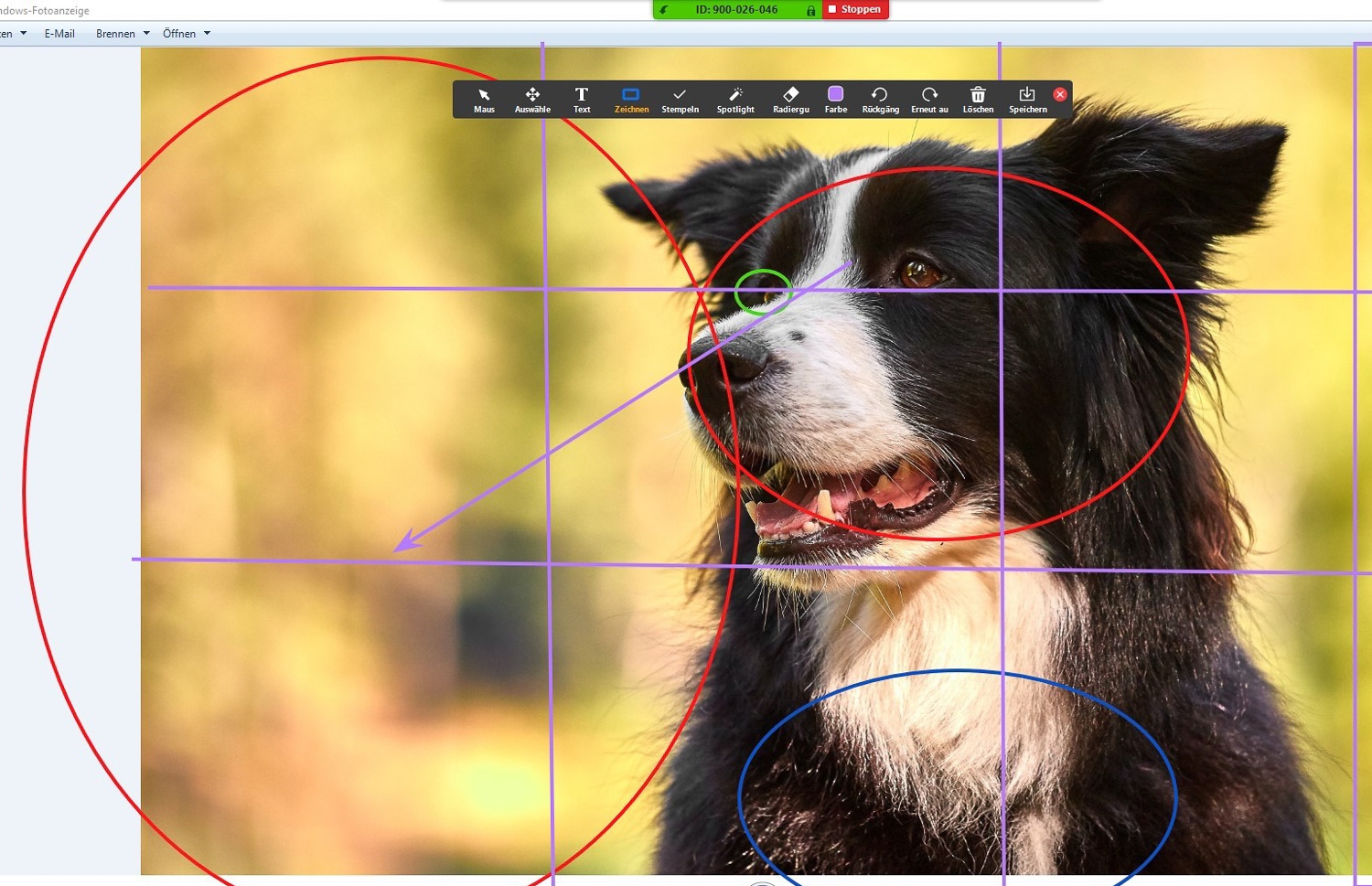Undo with the Rückgängig icon
The height and width of the screenshot is (886, 1372).
click(x=880, y=100)
